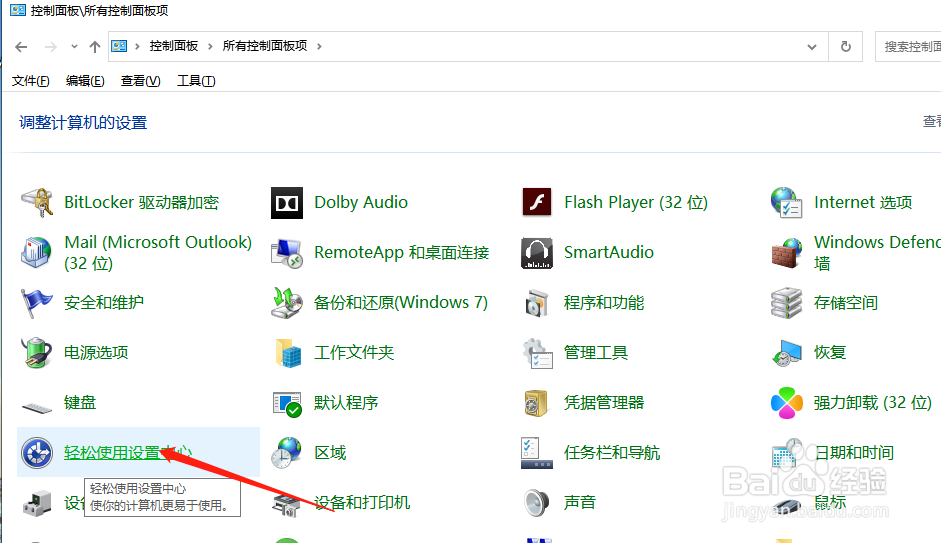Go up one level with up arrow
Image resolution: width=941 pixels, height=543 pixels.
[95, 47]
